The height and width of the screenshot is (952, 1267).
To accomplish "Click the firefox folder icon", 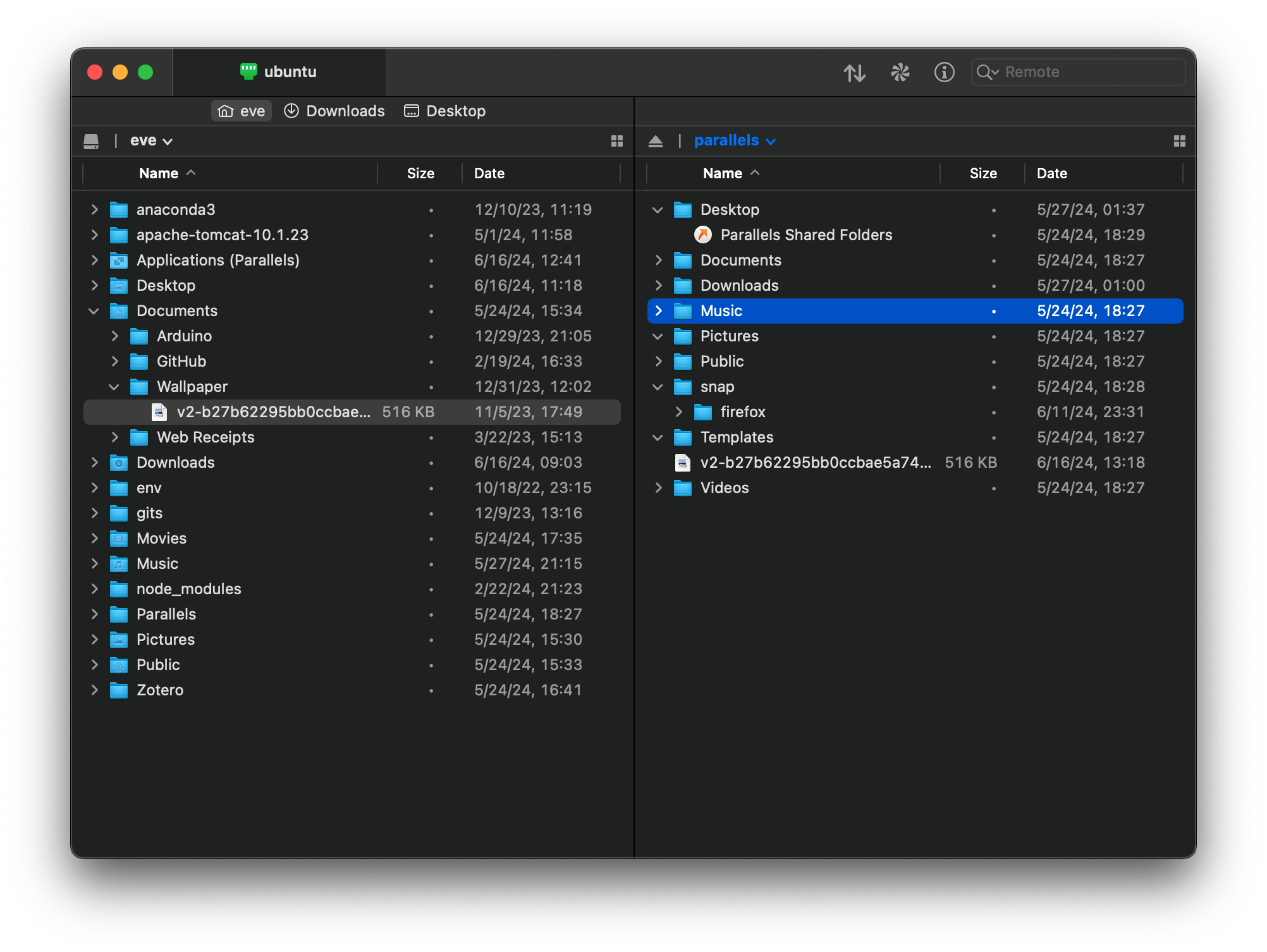I will 703,412.
